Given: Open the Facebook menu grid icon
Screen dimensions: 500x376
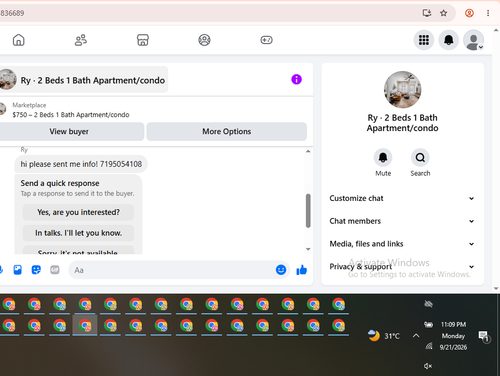Looking at the screenshot, I should (424, 40).
